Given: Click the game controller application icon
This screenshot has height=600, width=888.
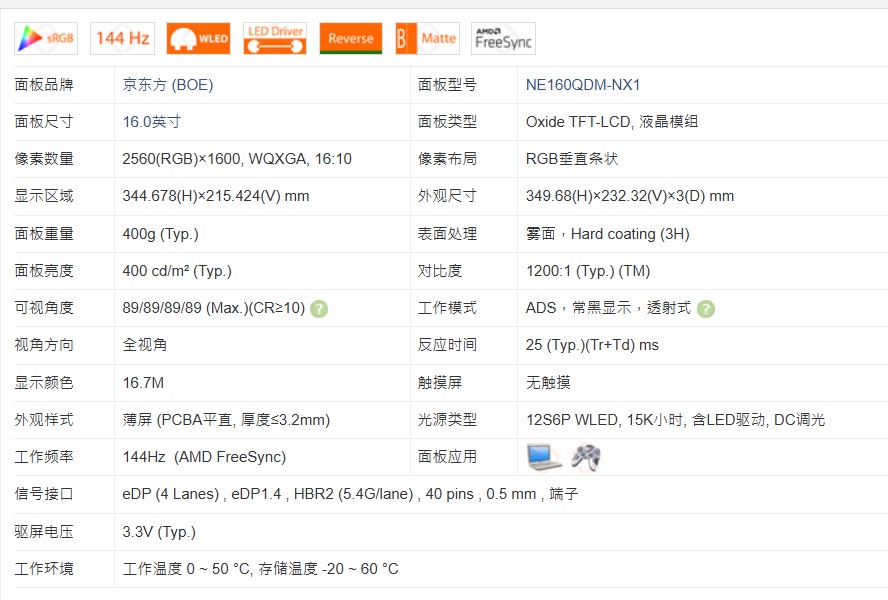Looking at the screenshot, I should click(586, 457).
